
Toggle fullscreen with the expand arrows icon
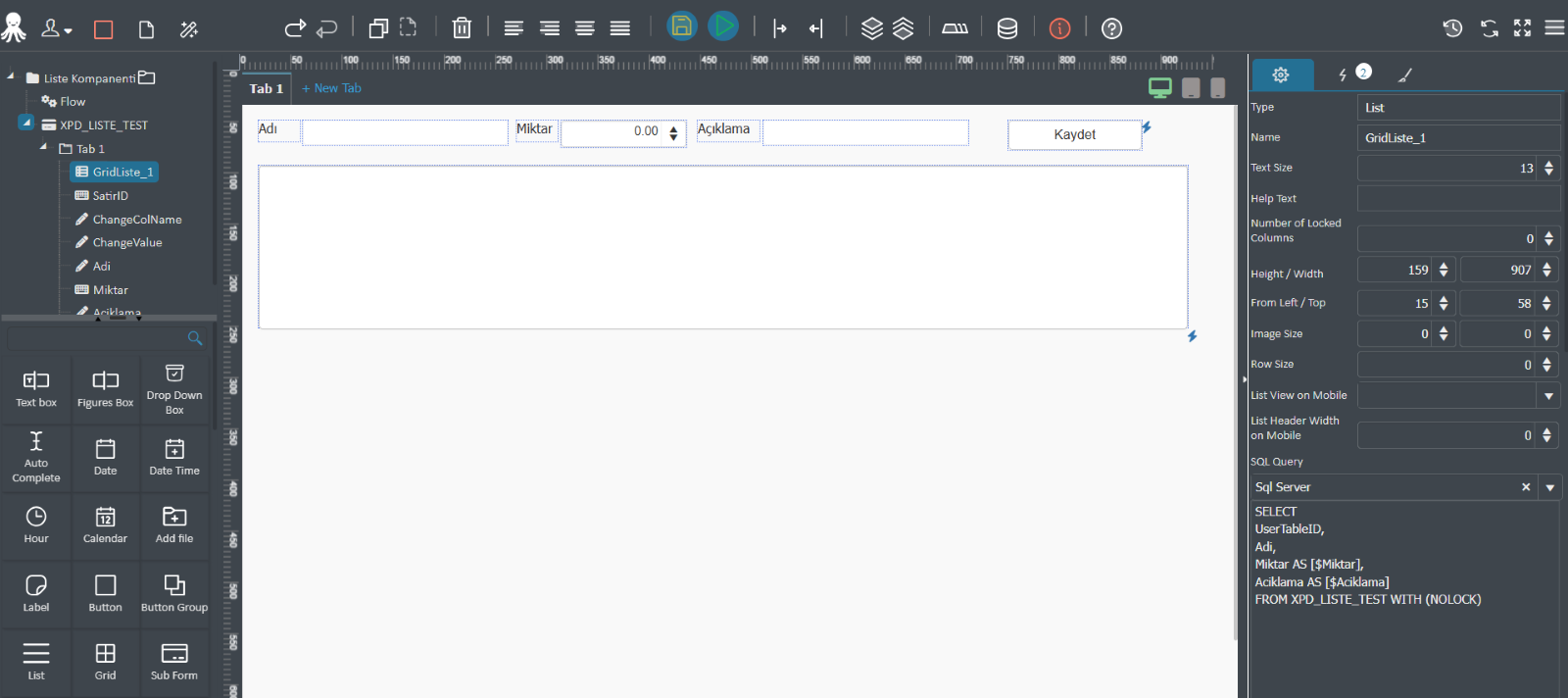coord(1522,27)
